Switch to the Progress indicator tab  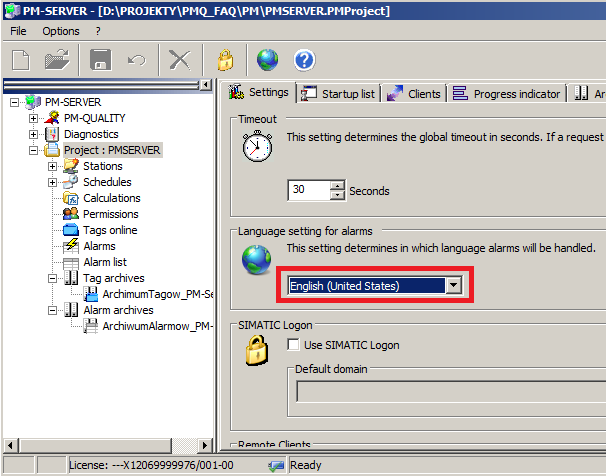pos(506,94)
